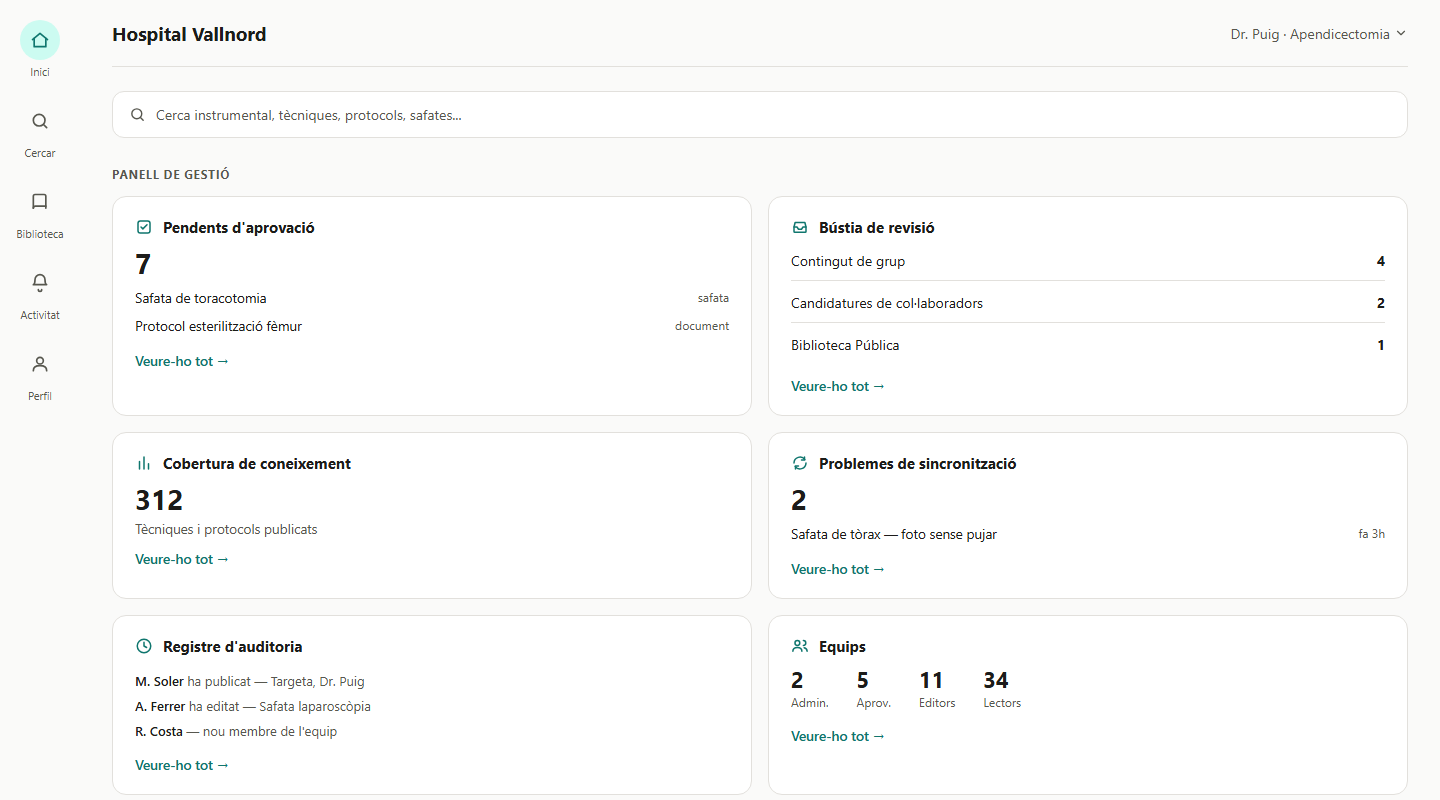
Task: Select the Cercar magnifier icon in sidebar
Action: 40,121
